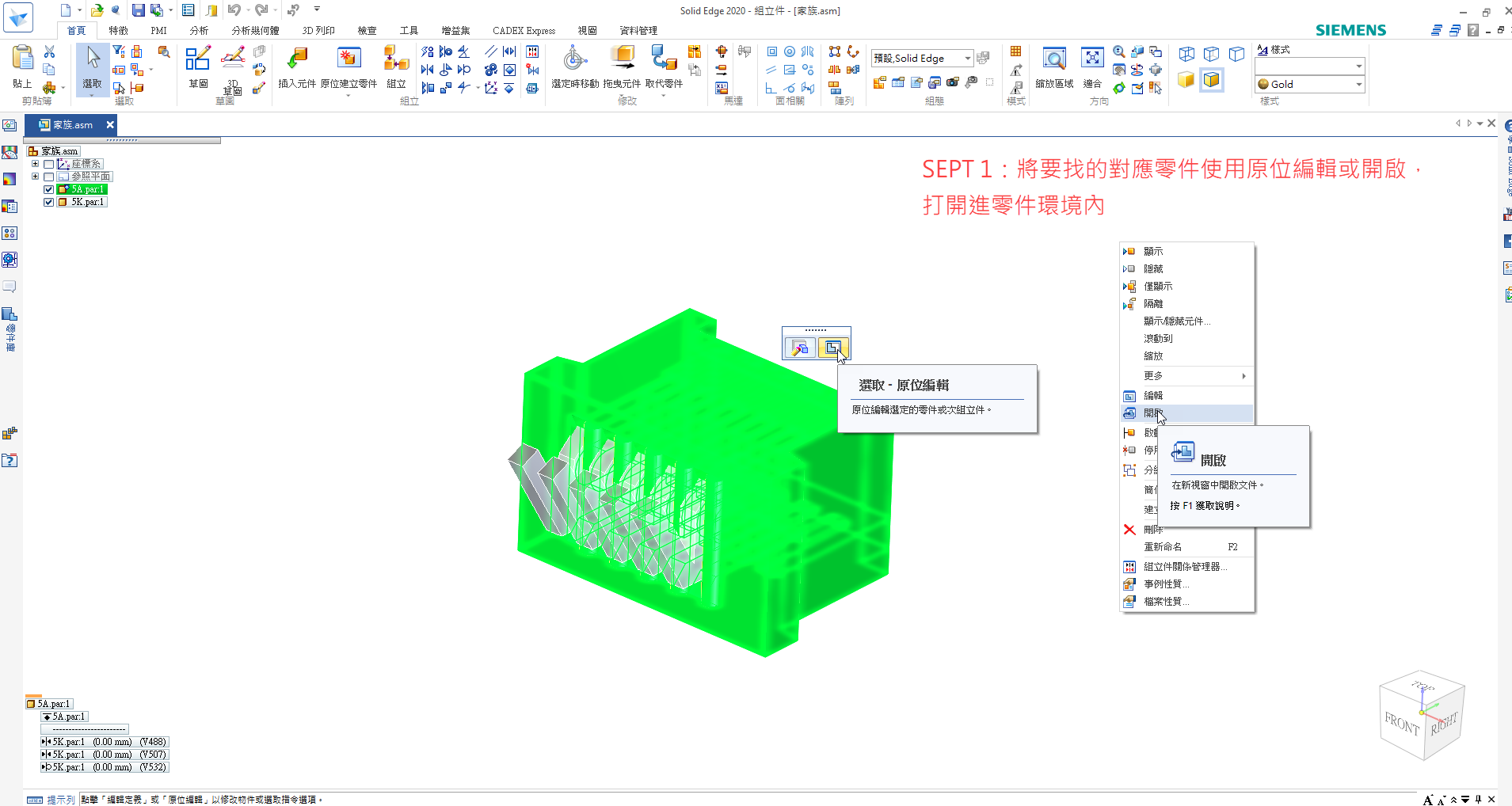Toggle the 座標系 checkbox in tree
The image size is (1512, 806).
tap(49, 164)
